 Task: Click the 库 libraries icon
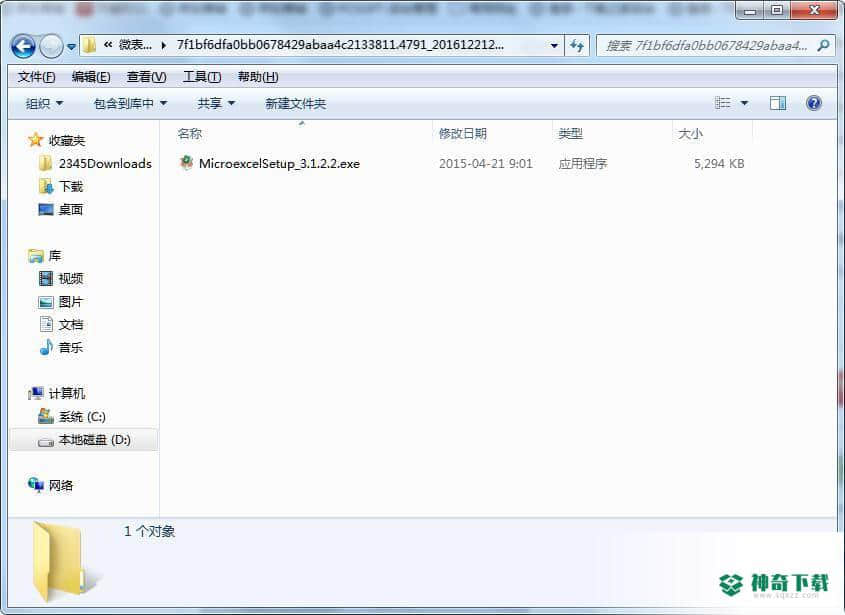click(36, 255)
